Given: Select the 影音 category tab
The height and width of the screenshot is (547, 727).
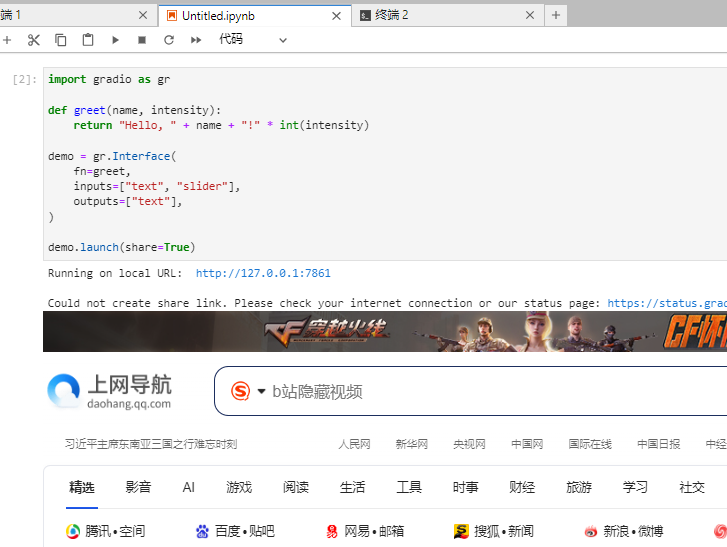Looking at the screenshot, I should [138, 487].
